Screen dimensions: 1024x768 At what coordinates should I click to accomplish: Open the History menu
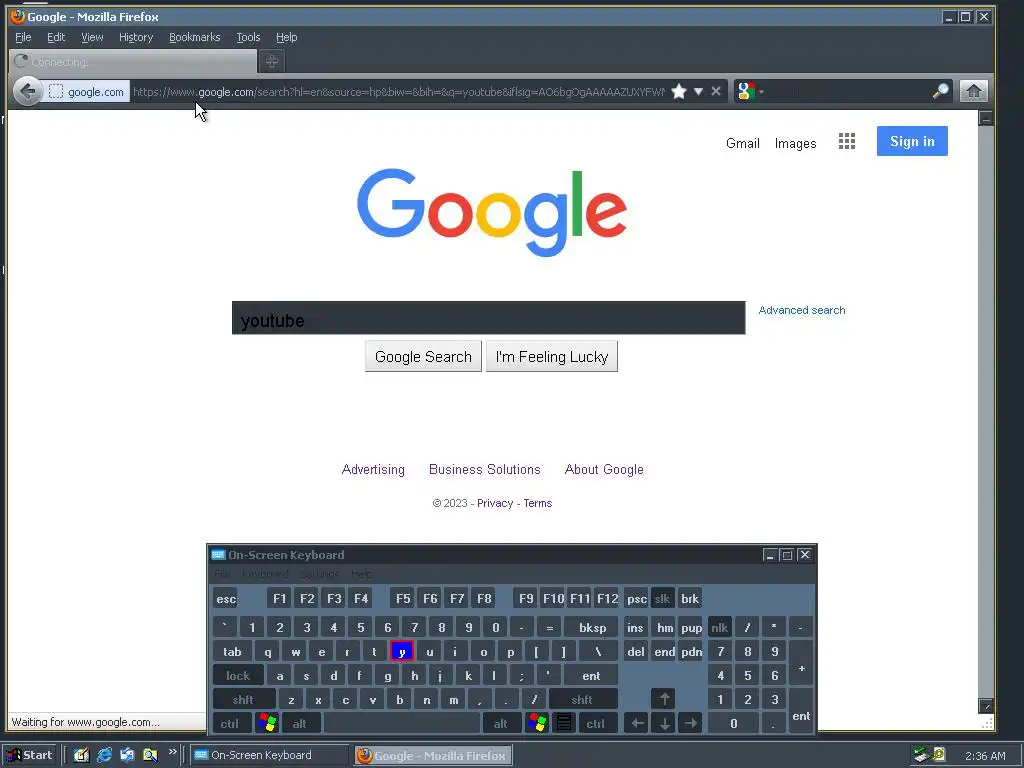(136, 37)
